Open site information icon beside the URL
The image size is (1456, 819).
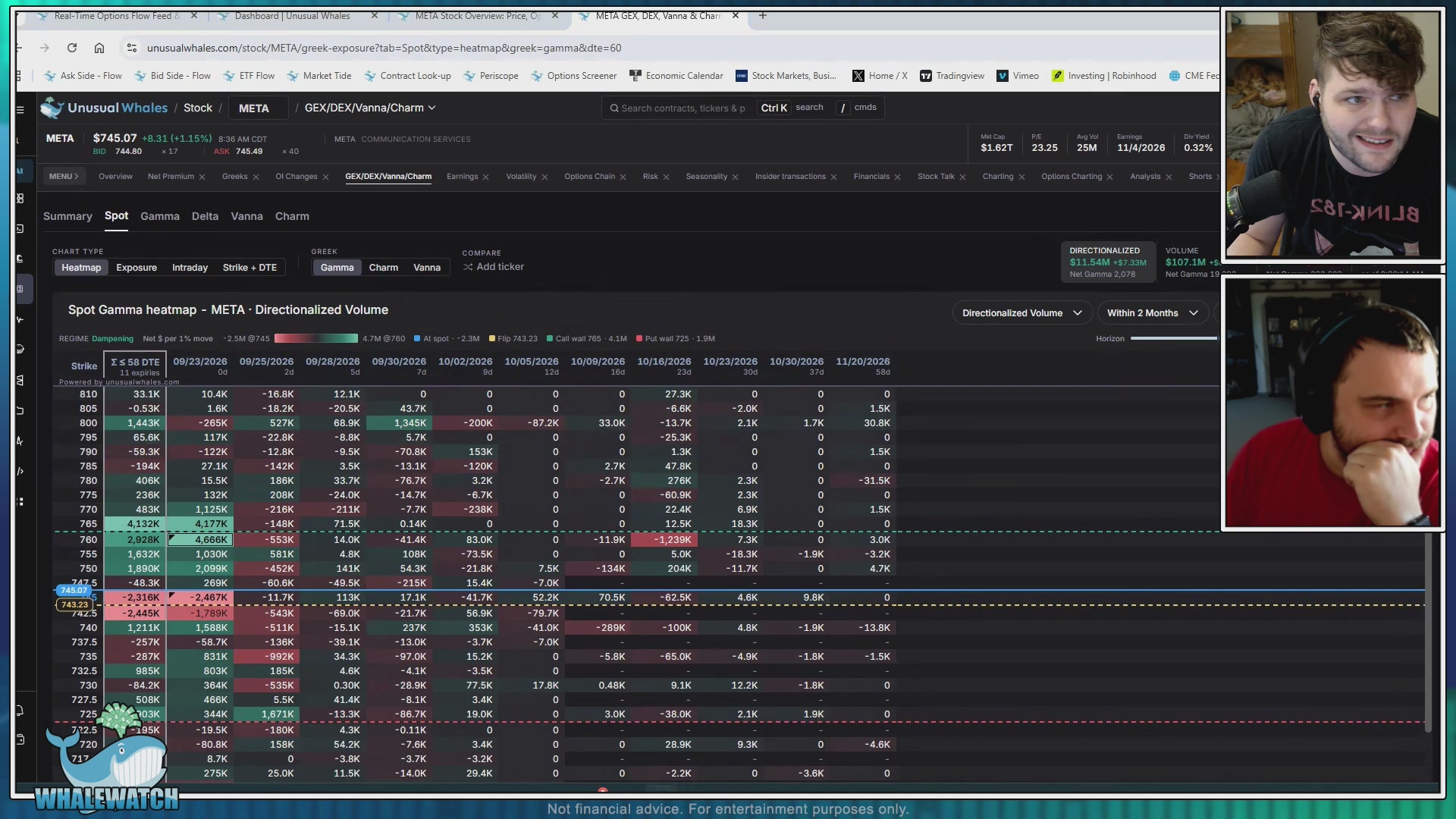click(131, 48)
